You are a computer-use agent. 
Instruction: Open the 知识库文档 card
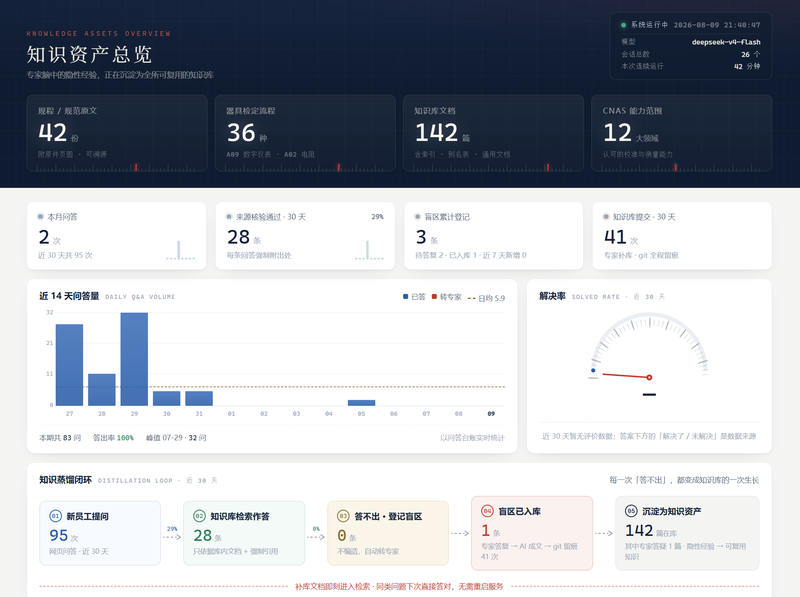pos(493,133)
